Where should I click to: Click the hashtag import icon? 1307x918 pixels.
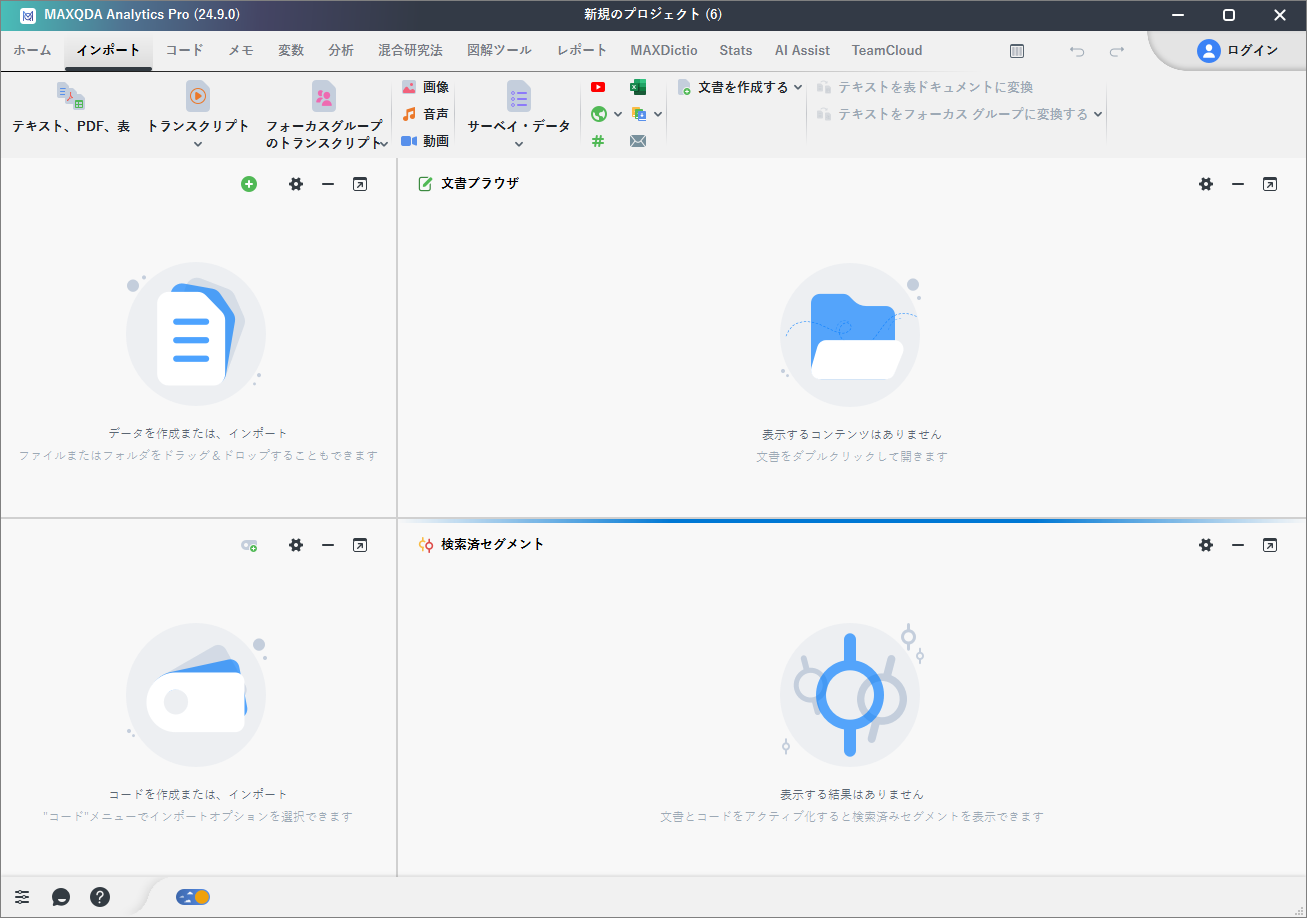point(598,141)
